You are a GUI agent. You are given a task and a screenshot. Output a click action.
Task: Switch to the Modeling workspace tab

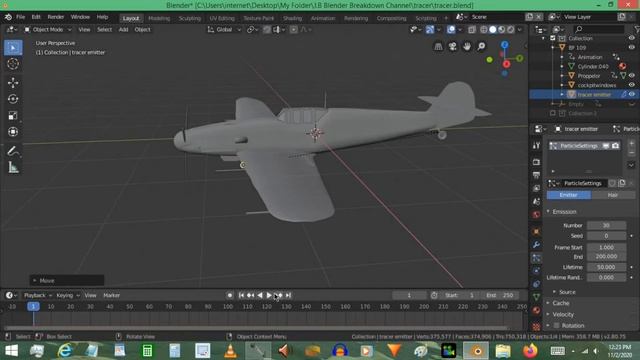(159, 18)
